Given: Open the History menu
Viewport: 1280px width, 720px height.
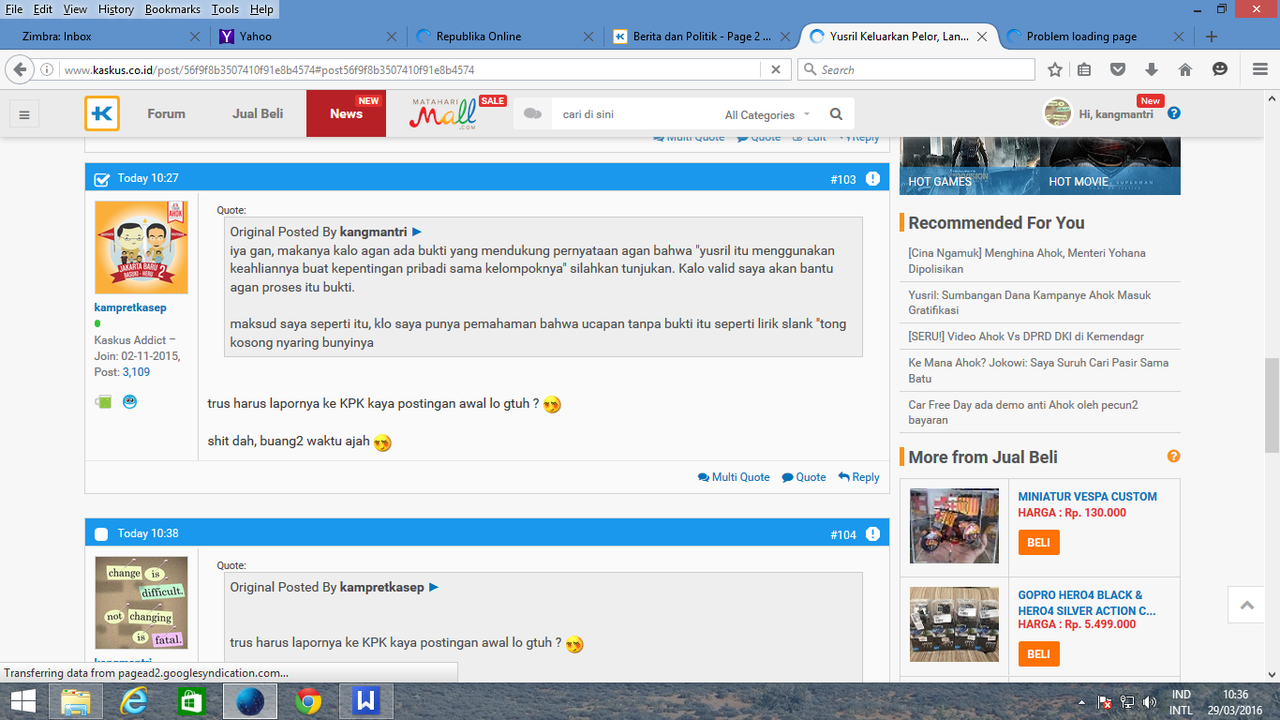Looking at the screenshot, I should pyautogui.click(x=116, y=9).
